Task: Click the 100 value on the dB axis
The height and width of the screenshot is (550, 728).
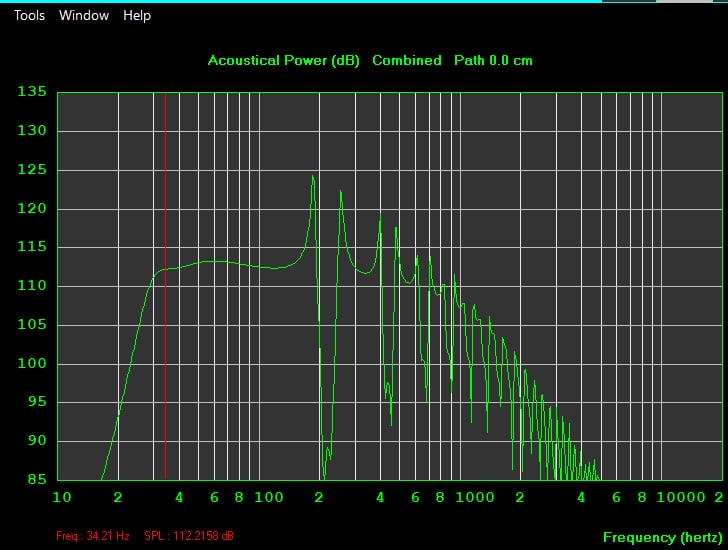Action: pyautogui.click(x=32, y=363)
